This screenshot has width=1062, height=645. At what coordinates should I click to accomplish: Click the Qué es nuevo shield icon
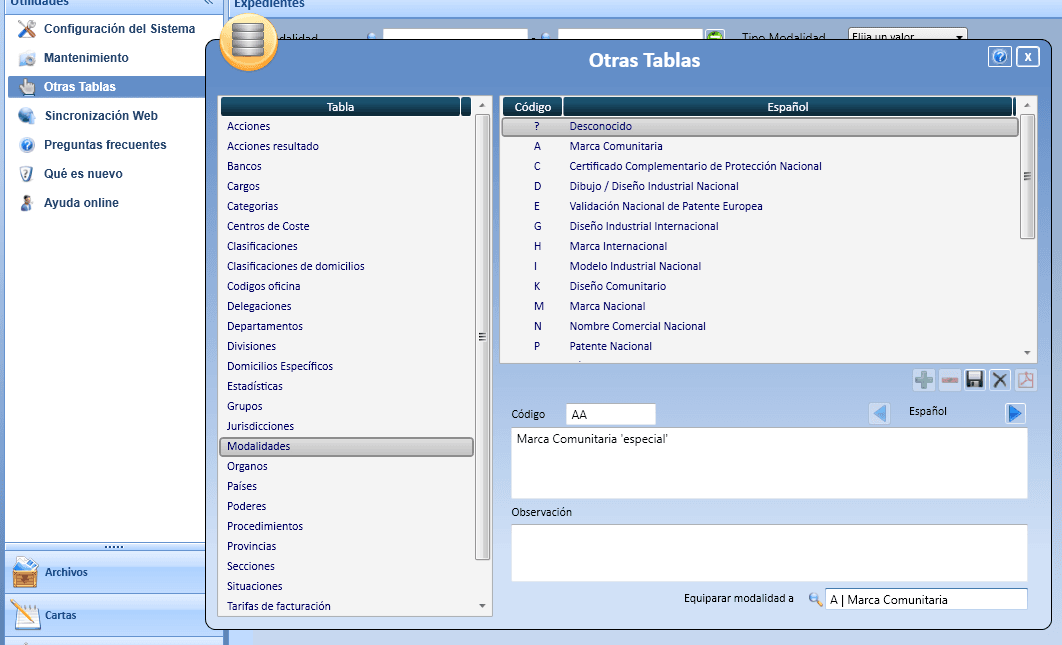(x=26, y=174)
